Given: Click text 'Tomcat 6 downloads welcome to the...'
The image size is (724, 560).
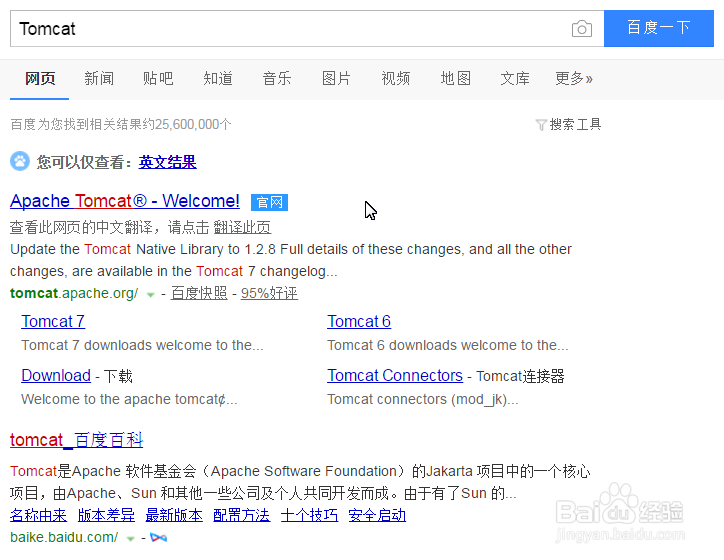Looking at the screenshot, I should tap(447, 345).
